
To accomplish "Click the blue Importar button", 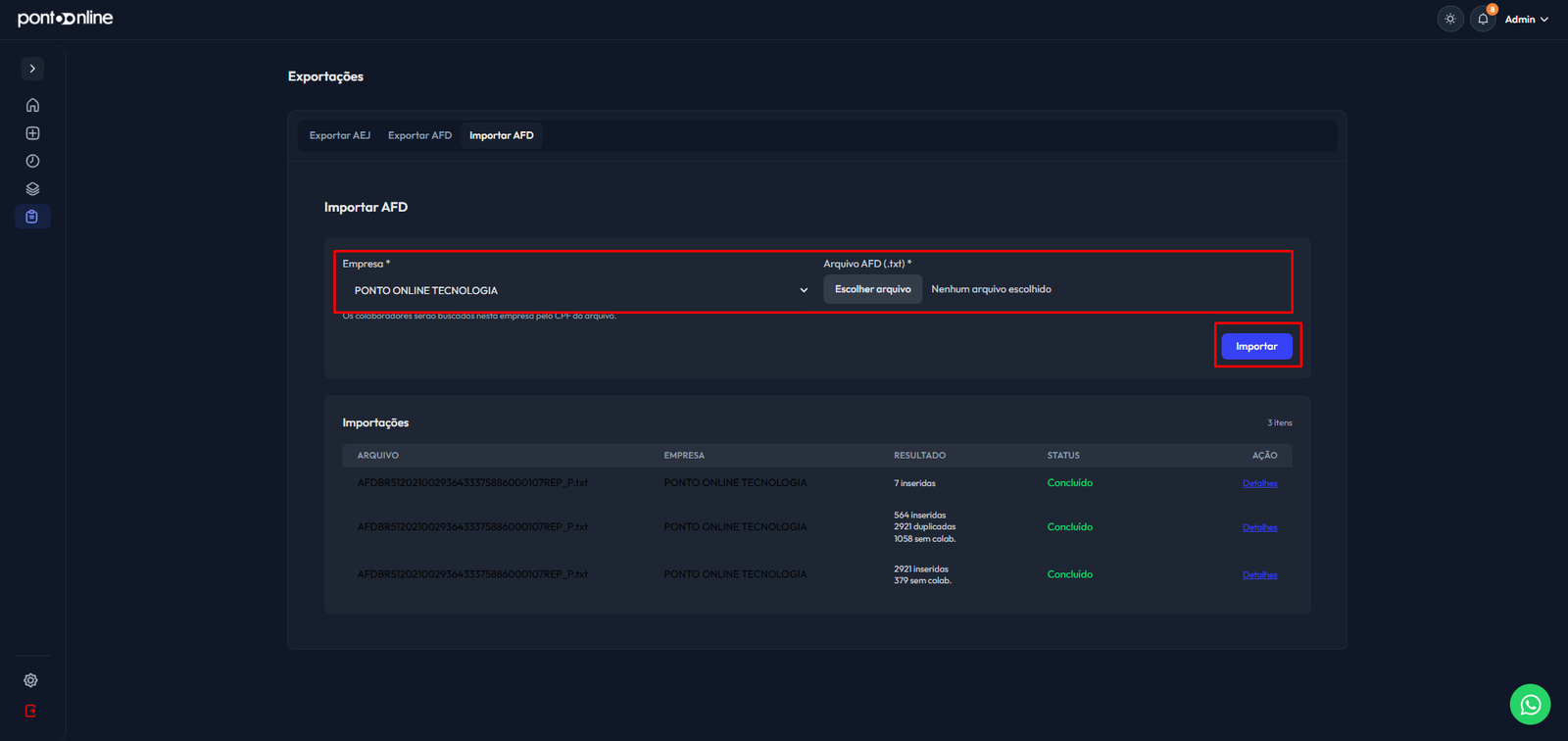I will point(1256,346).
